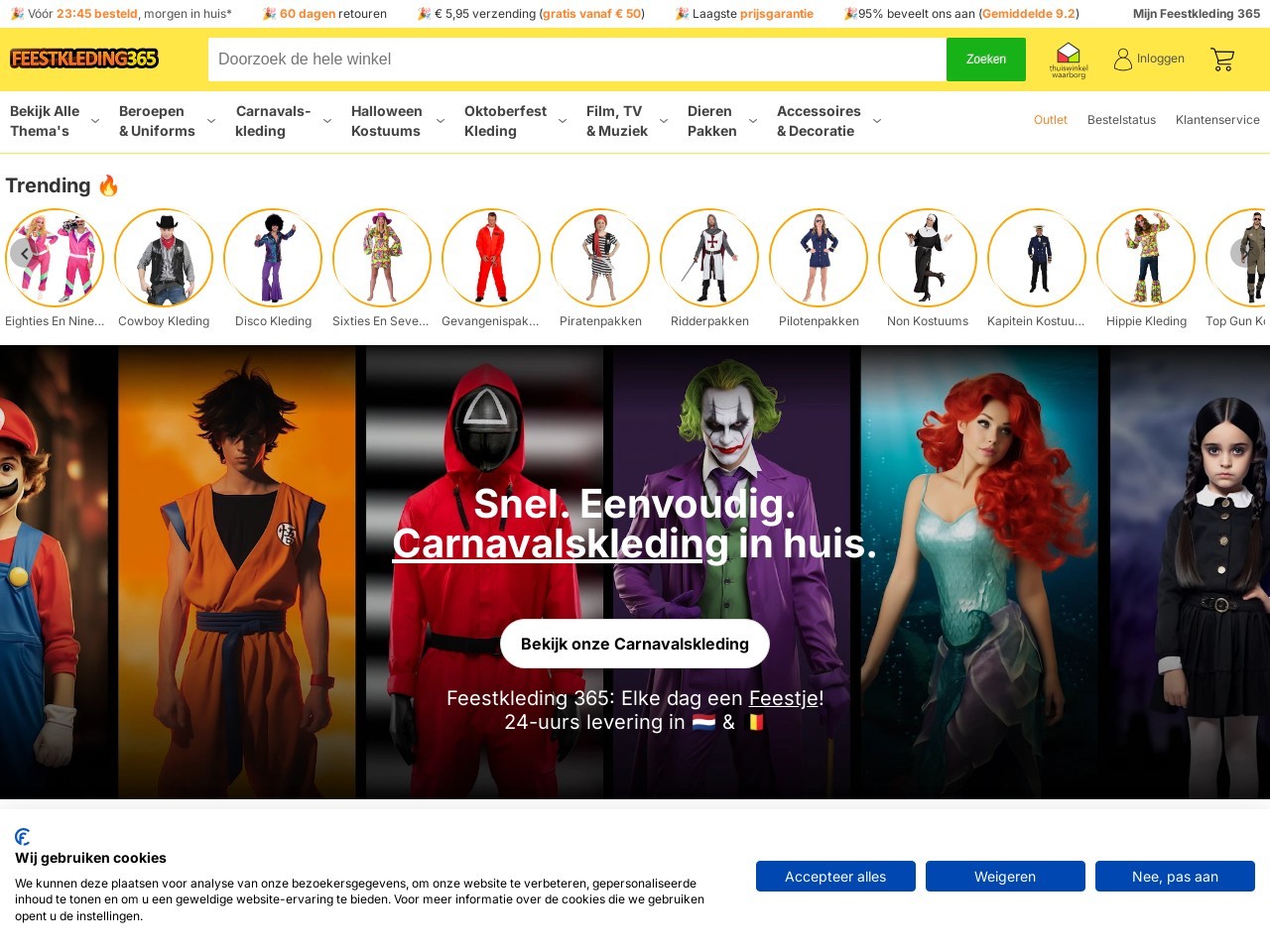Click the Feestkleding365 logo
Image resolution: width=1270 pixels, height=952 pixels.
(84, 59)
